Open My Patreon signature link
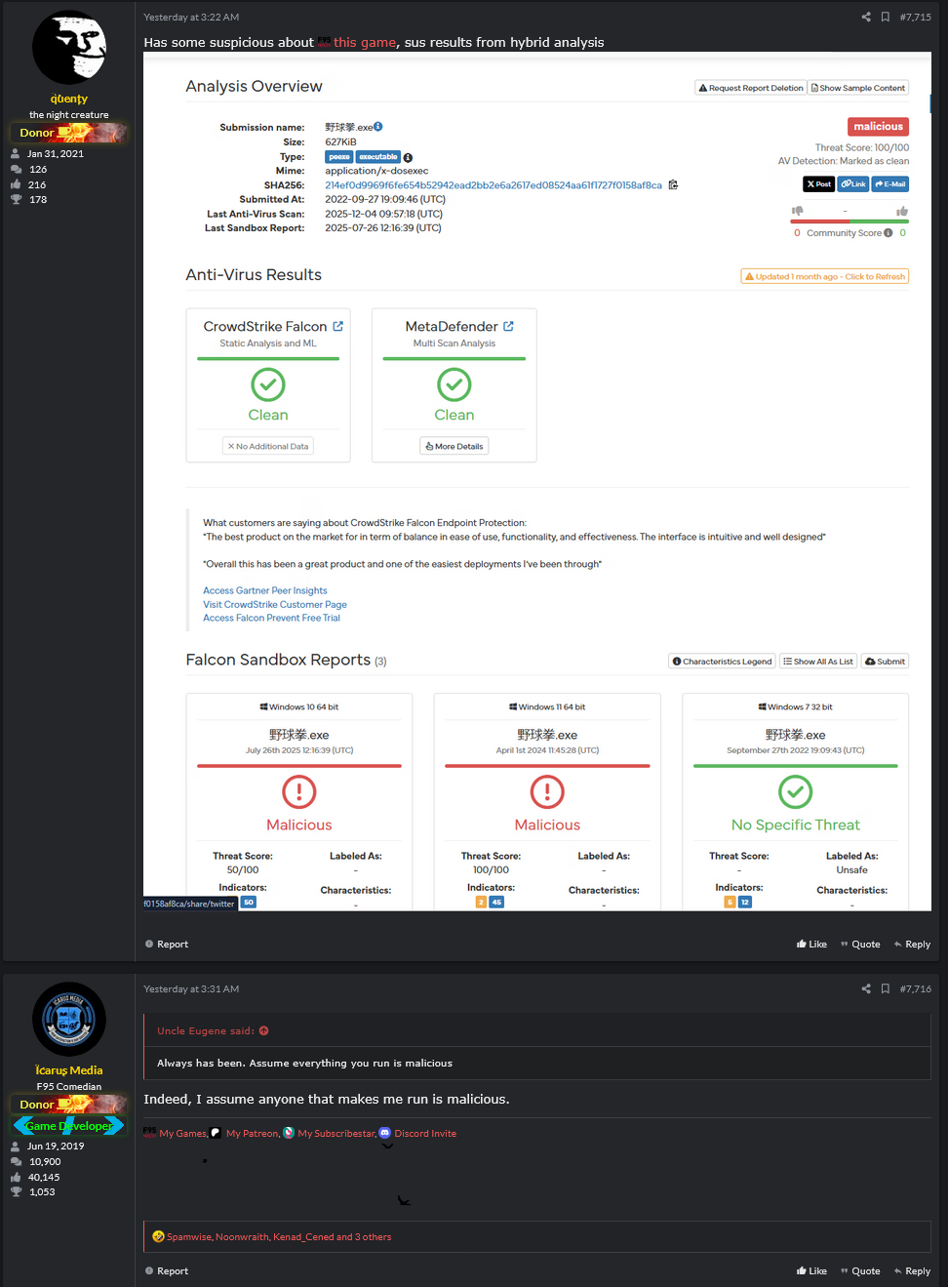The height and width of the screenshot is (1288, 948). click(254, 1133)
